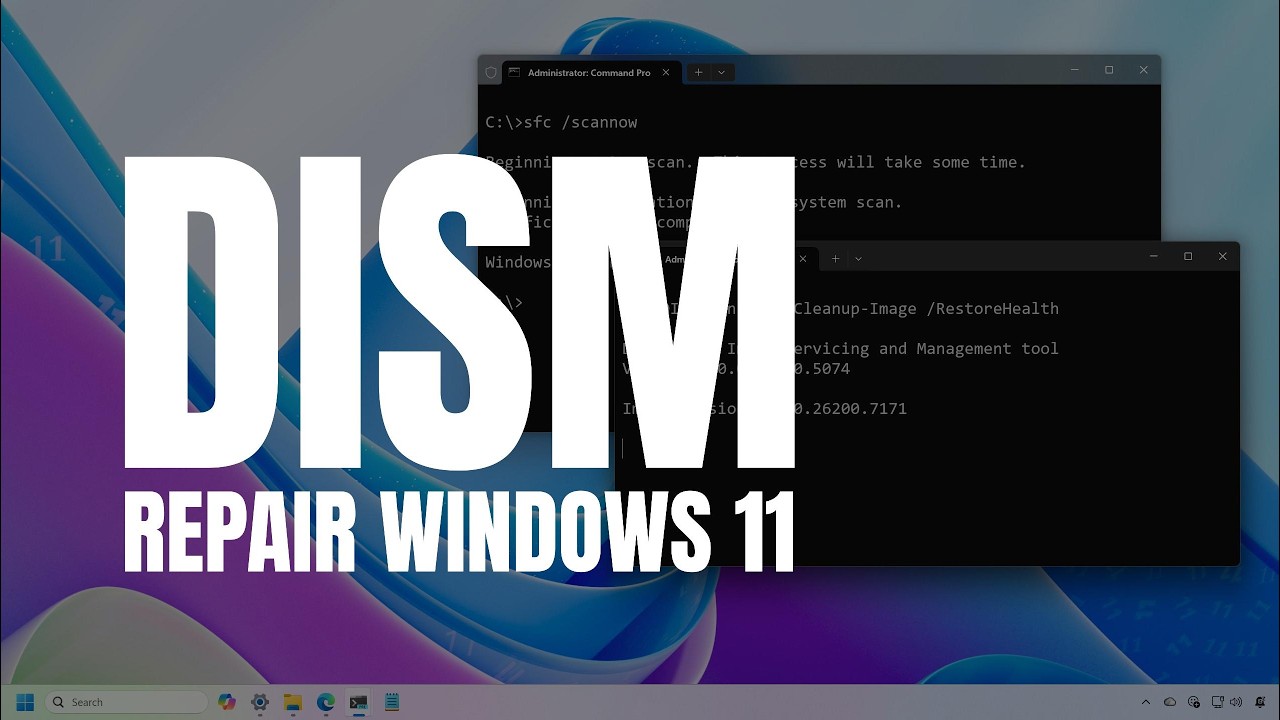
Task: Open the volume speaker control
Action: tap(1236, 702)
